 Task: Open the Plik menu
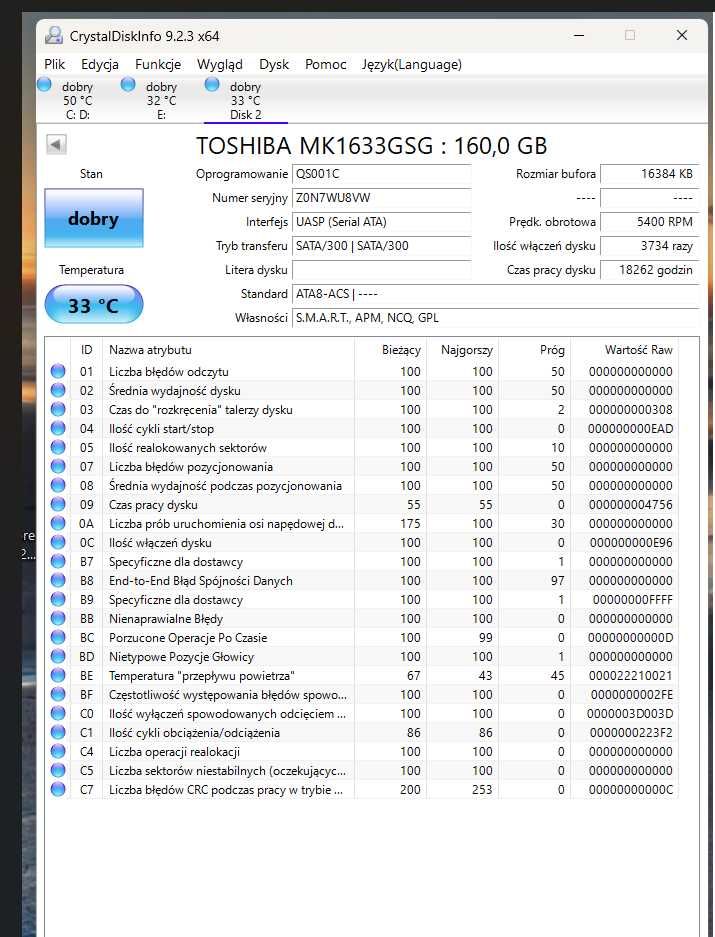point(54,64)
